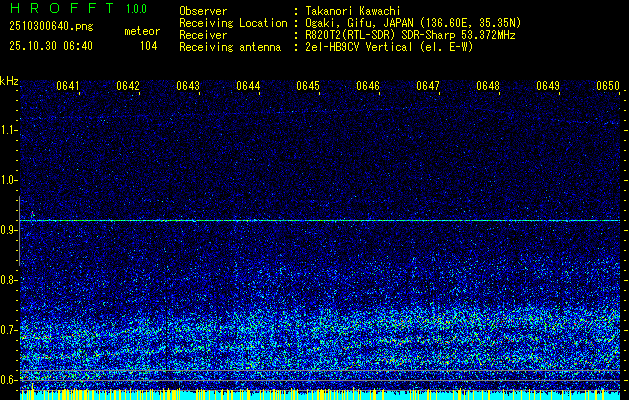Click the 0648 time marker

tap(488, 86)
